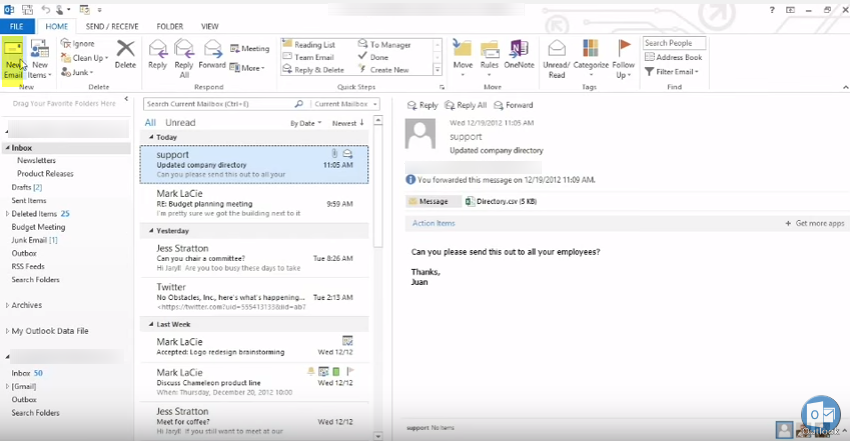This screenshot has height=441, width=850.
Task: Collapse the Today message group
Action: pos(151,137)
